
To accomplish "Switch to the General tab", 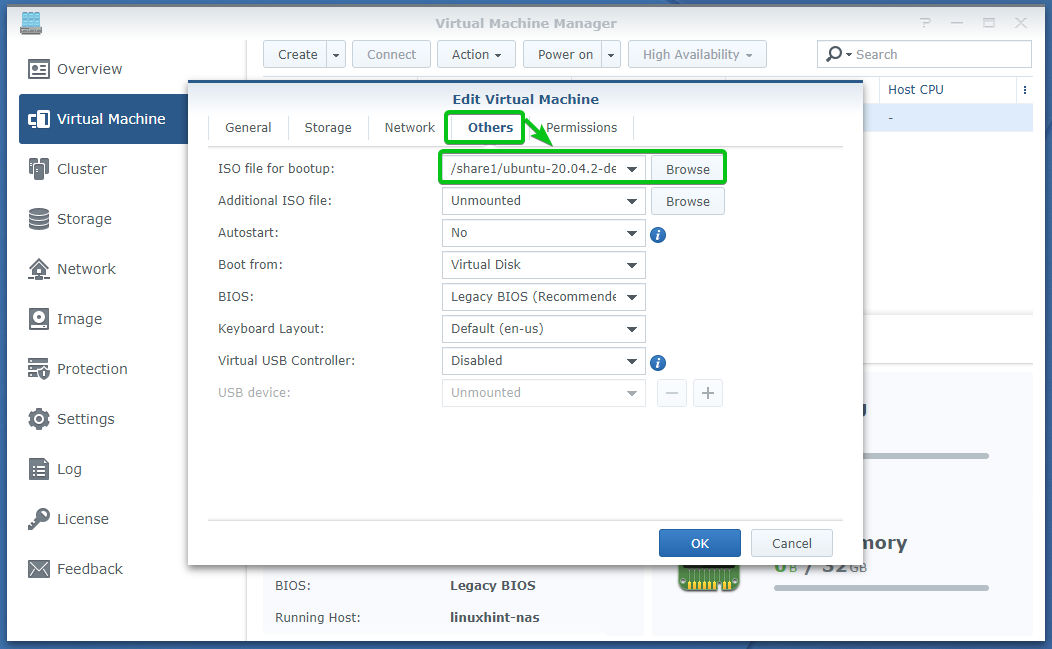I will (248, 128).
